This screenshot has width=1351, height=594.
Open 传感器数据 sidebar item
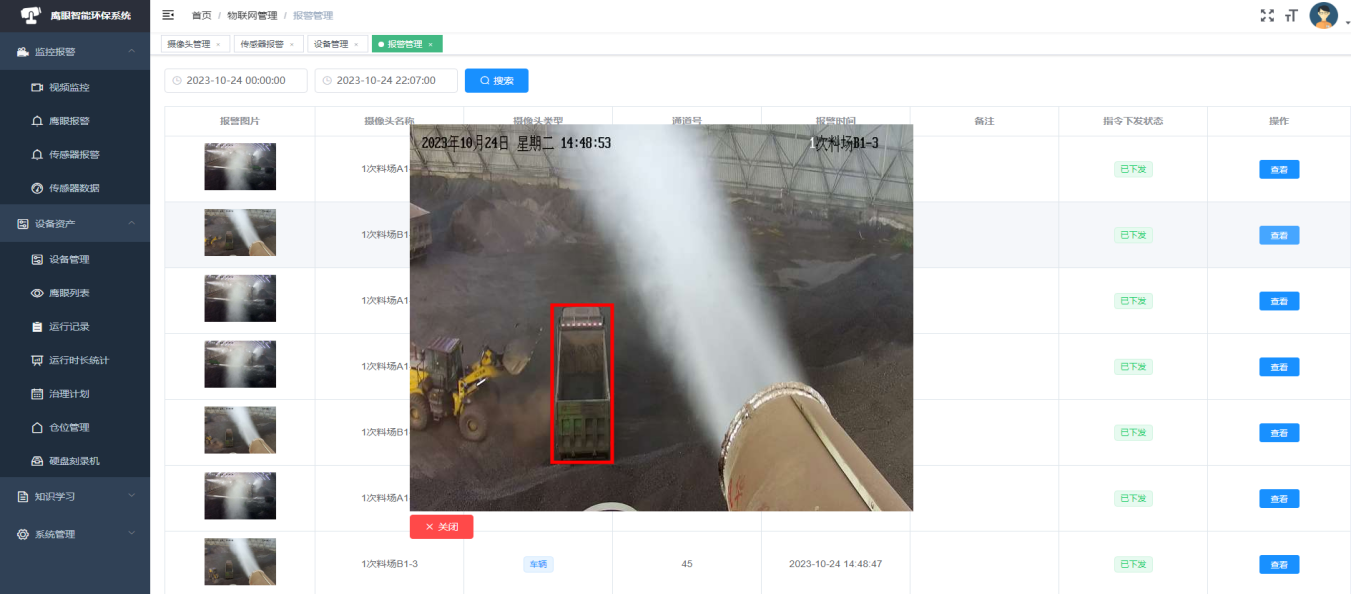pyautogui.click(x=74, y=188)
